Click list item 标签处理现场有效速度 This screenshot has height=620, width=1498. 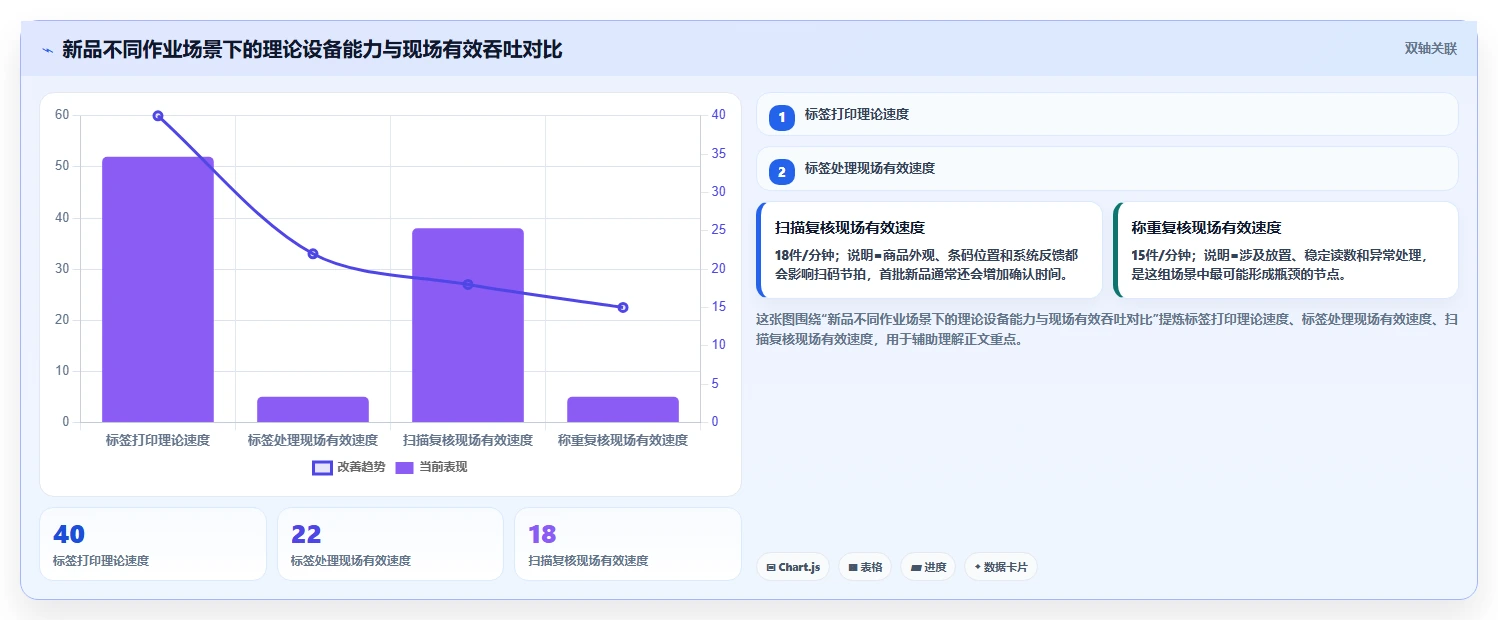[x=1107, y=168]
